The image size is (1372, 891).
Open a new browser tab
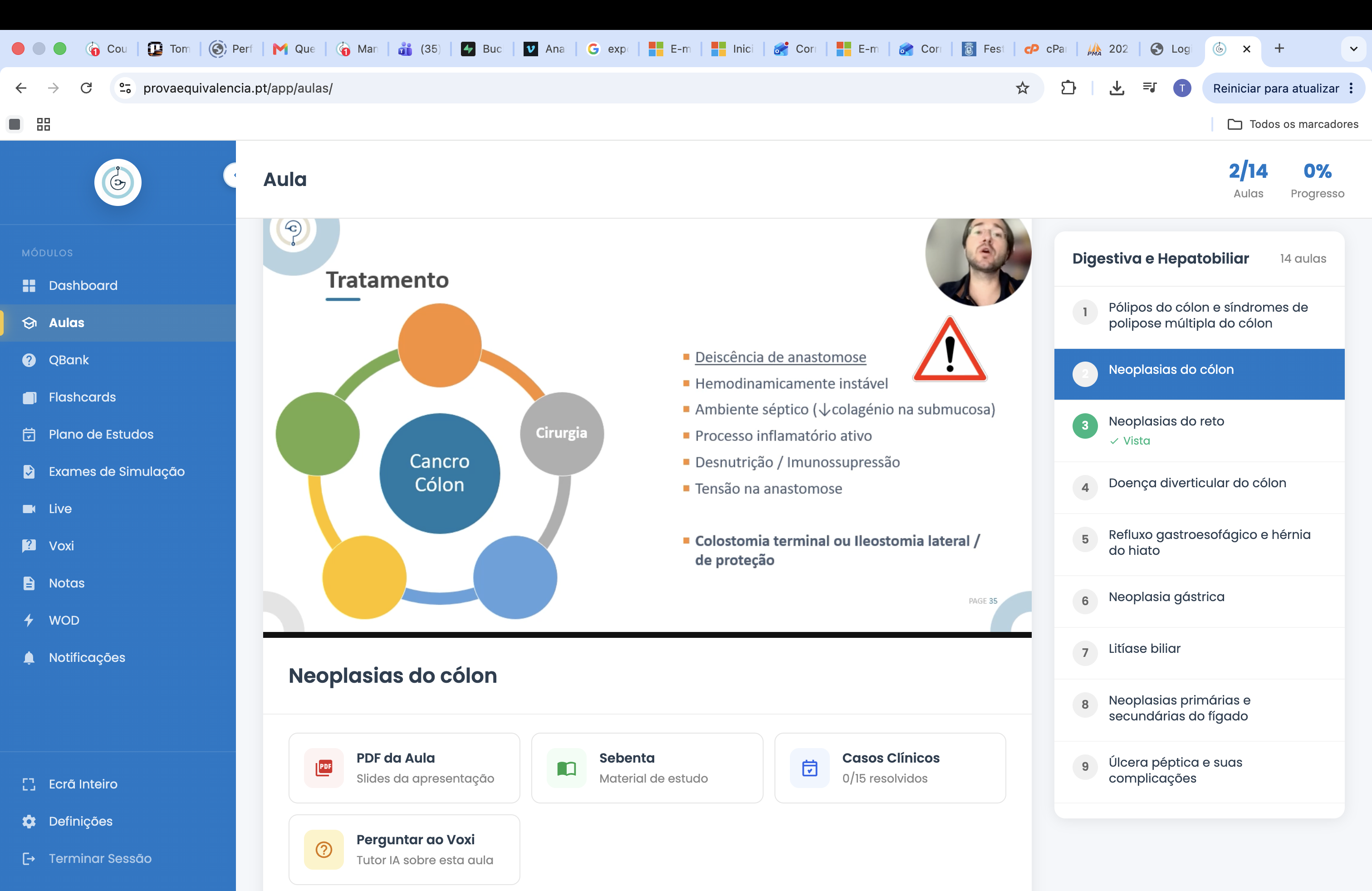(x=1279, y=49)
